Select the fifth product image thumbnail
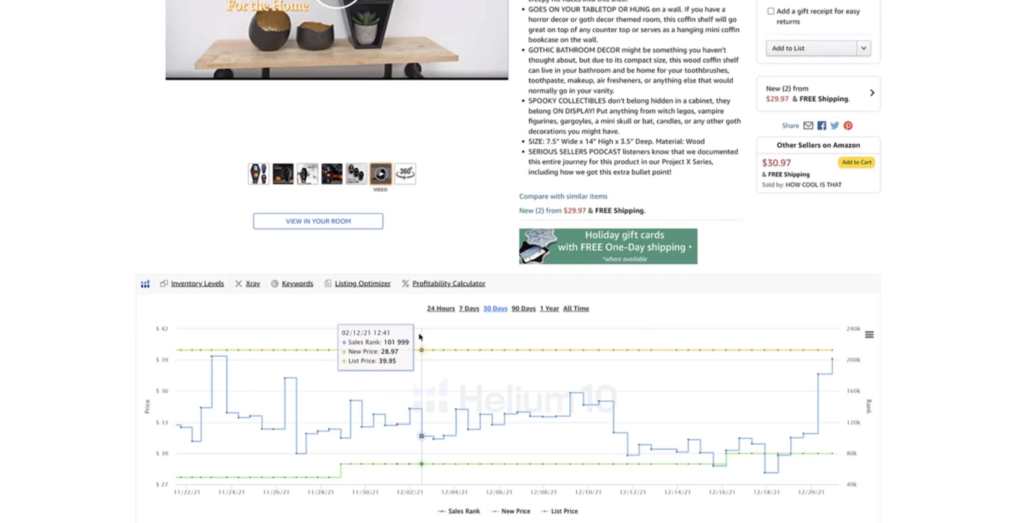Screen dimensions: 1024x523 (356, 174)
